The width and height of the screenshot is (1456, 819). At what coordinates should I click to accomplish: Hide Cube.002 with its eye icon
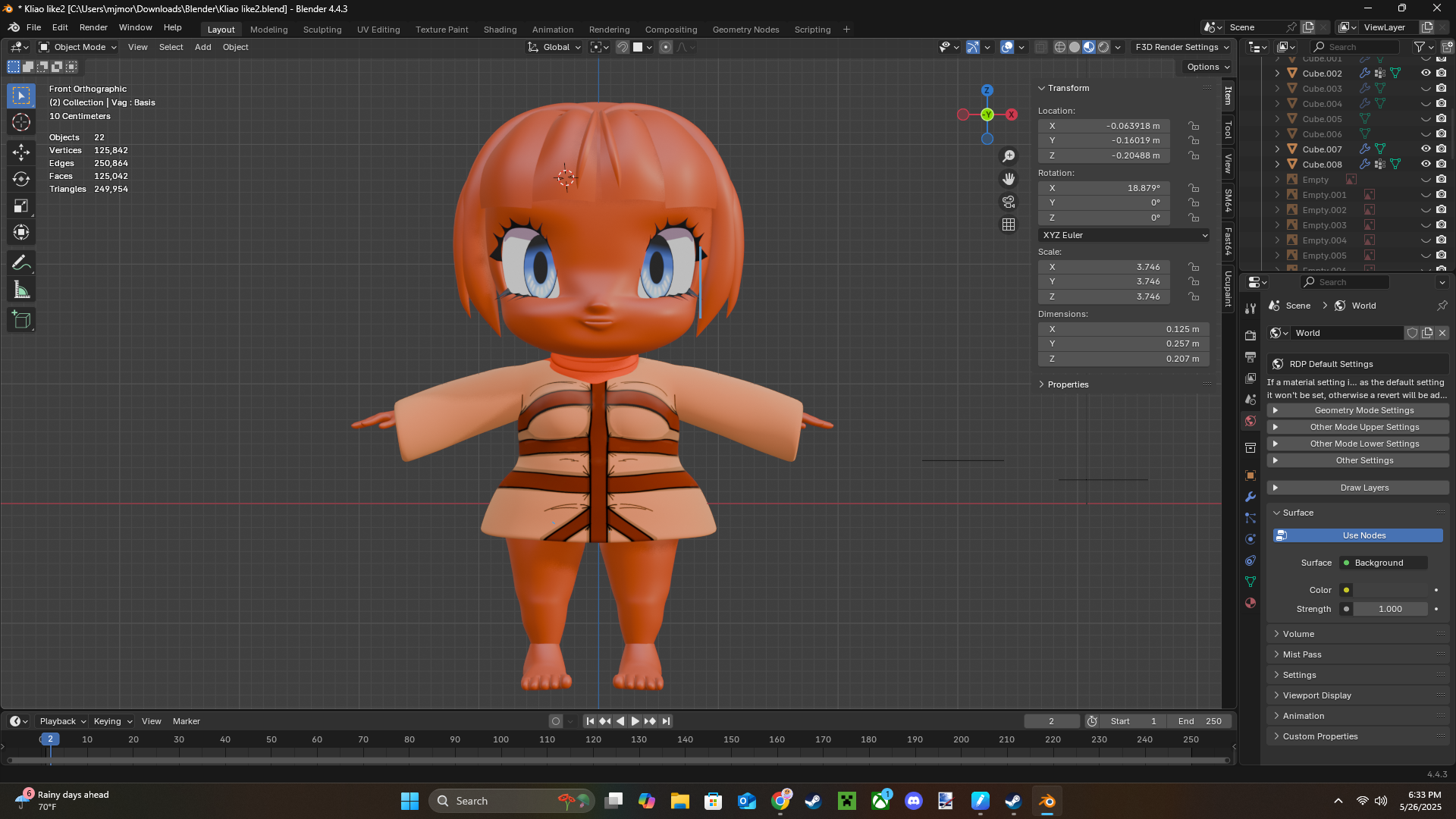[1426, 74]
